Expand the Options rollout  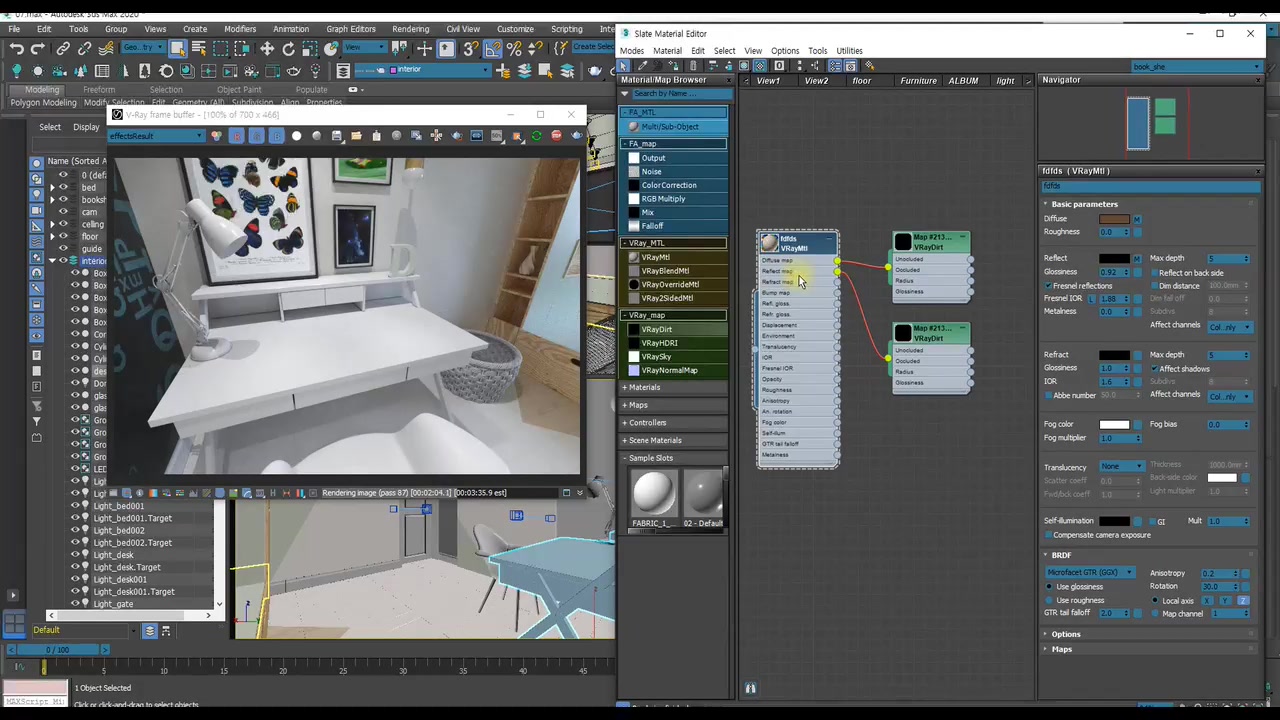pos(1065,634)
